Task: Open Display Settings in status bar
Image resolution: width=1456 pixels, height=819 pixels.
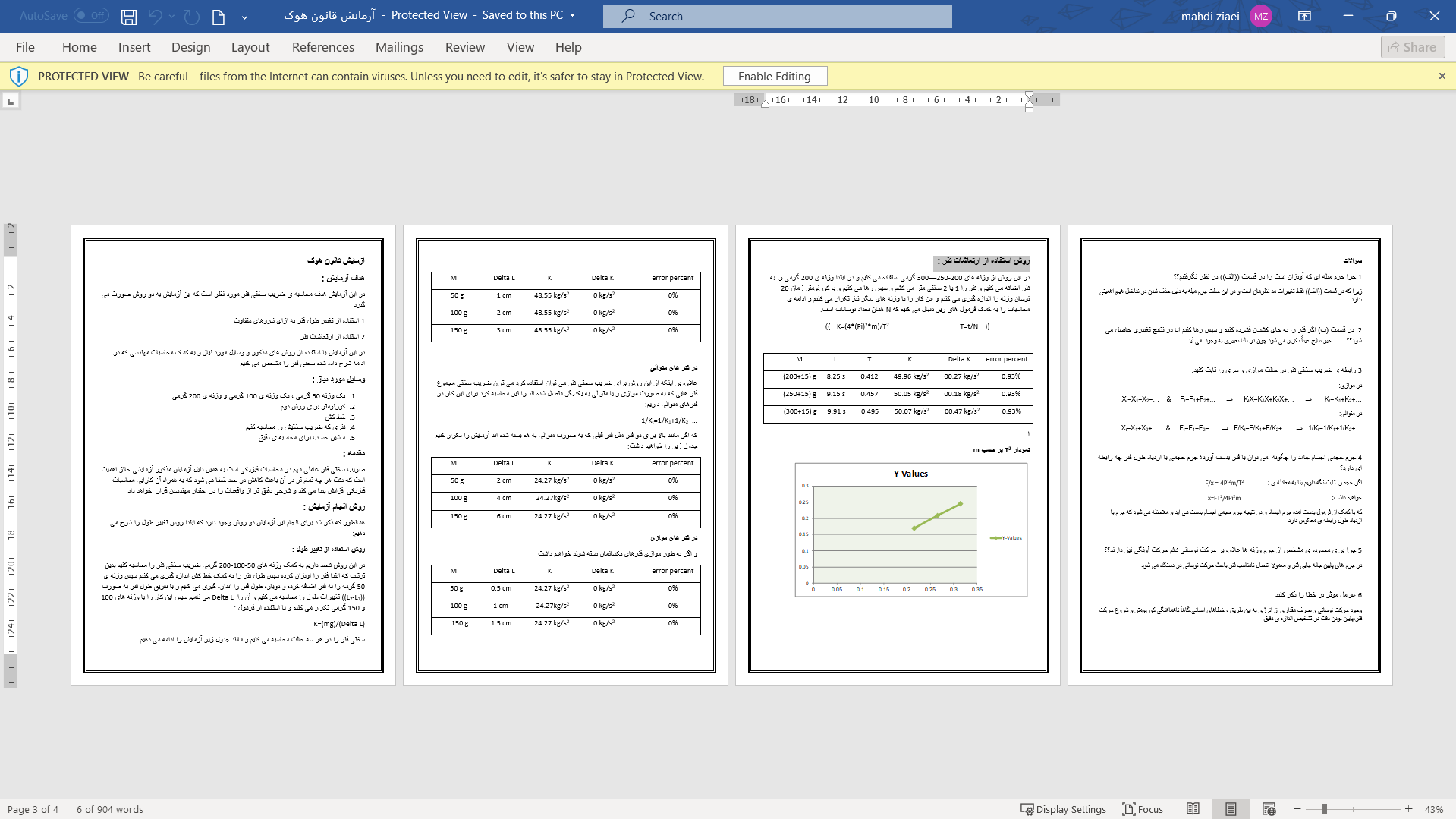Action: click(x=1063, y=809)
